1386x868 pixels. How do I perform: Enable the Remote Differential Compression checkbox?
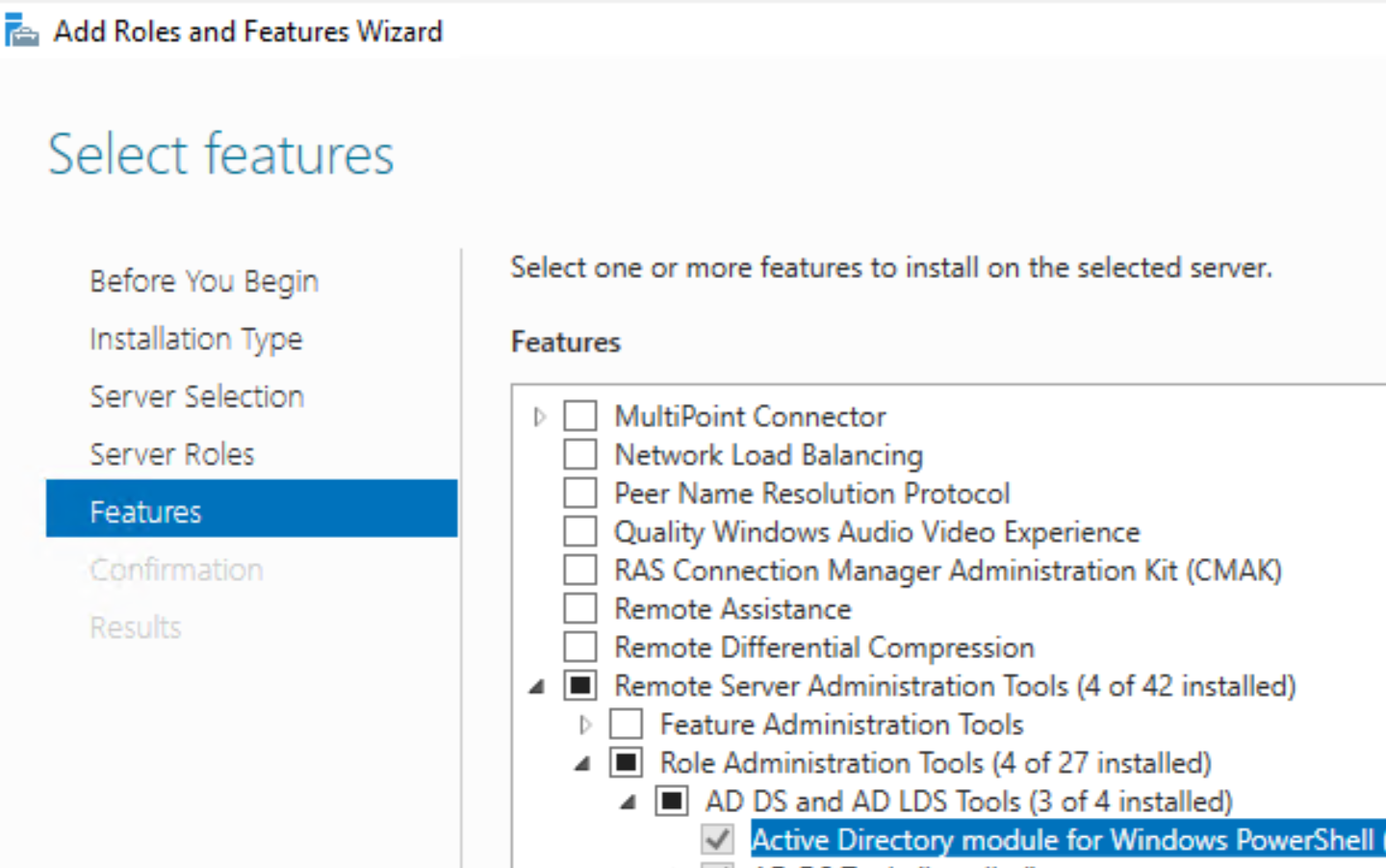[579, 647]
